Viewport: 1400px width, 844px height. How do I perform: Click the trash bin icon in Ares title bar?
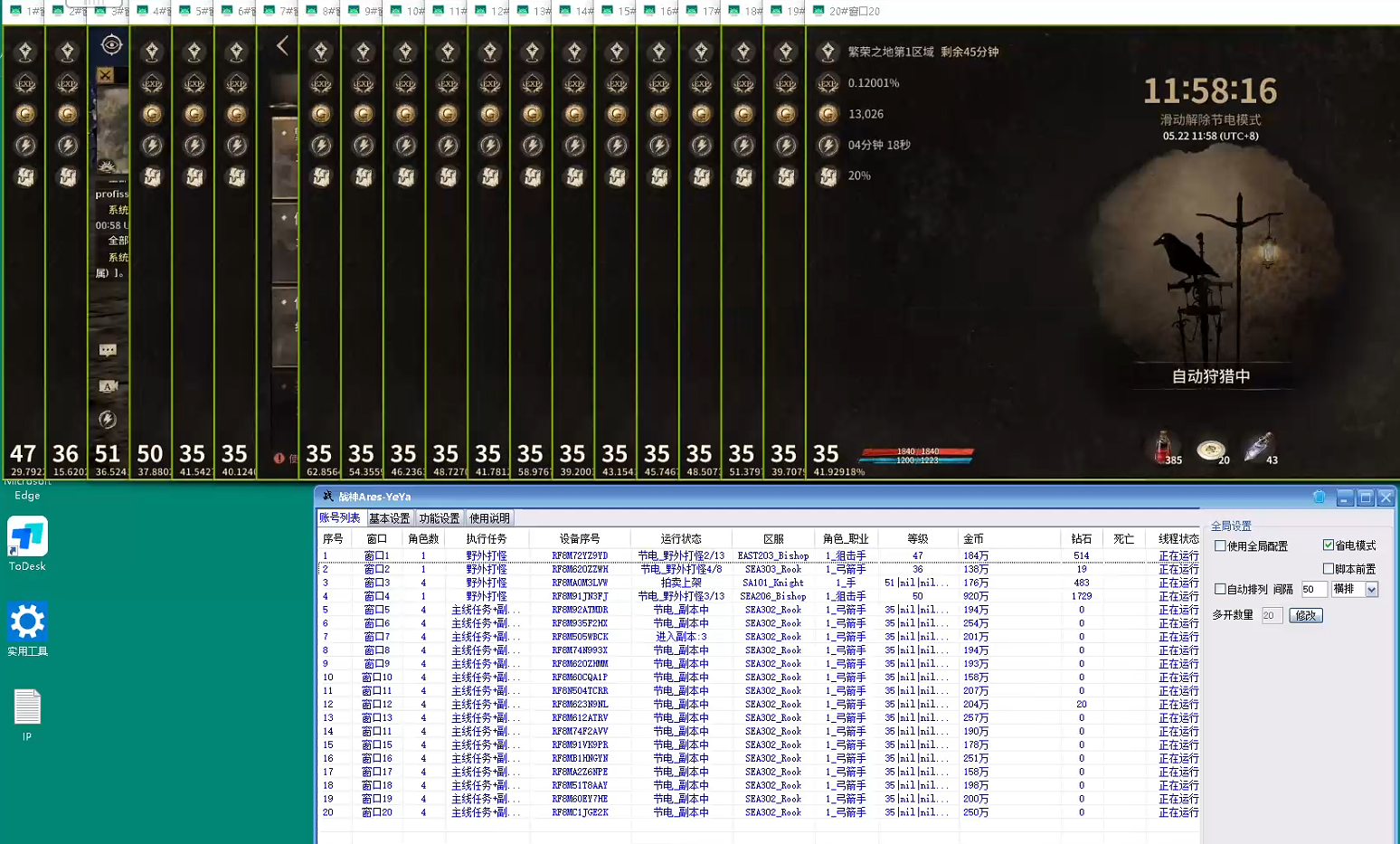coord(1320,497)
